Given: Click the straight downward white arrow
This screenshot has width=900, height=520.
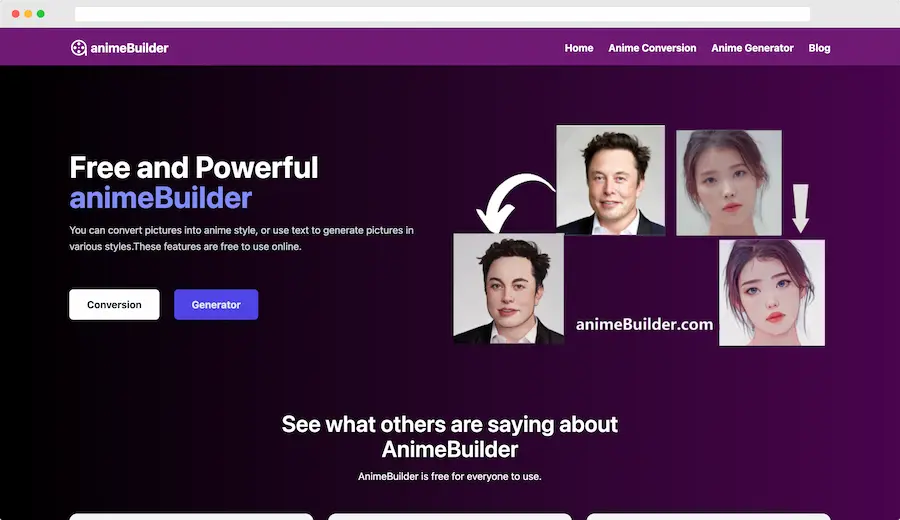Looking at the screenshot, I should (801, 208).
